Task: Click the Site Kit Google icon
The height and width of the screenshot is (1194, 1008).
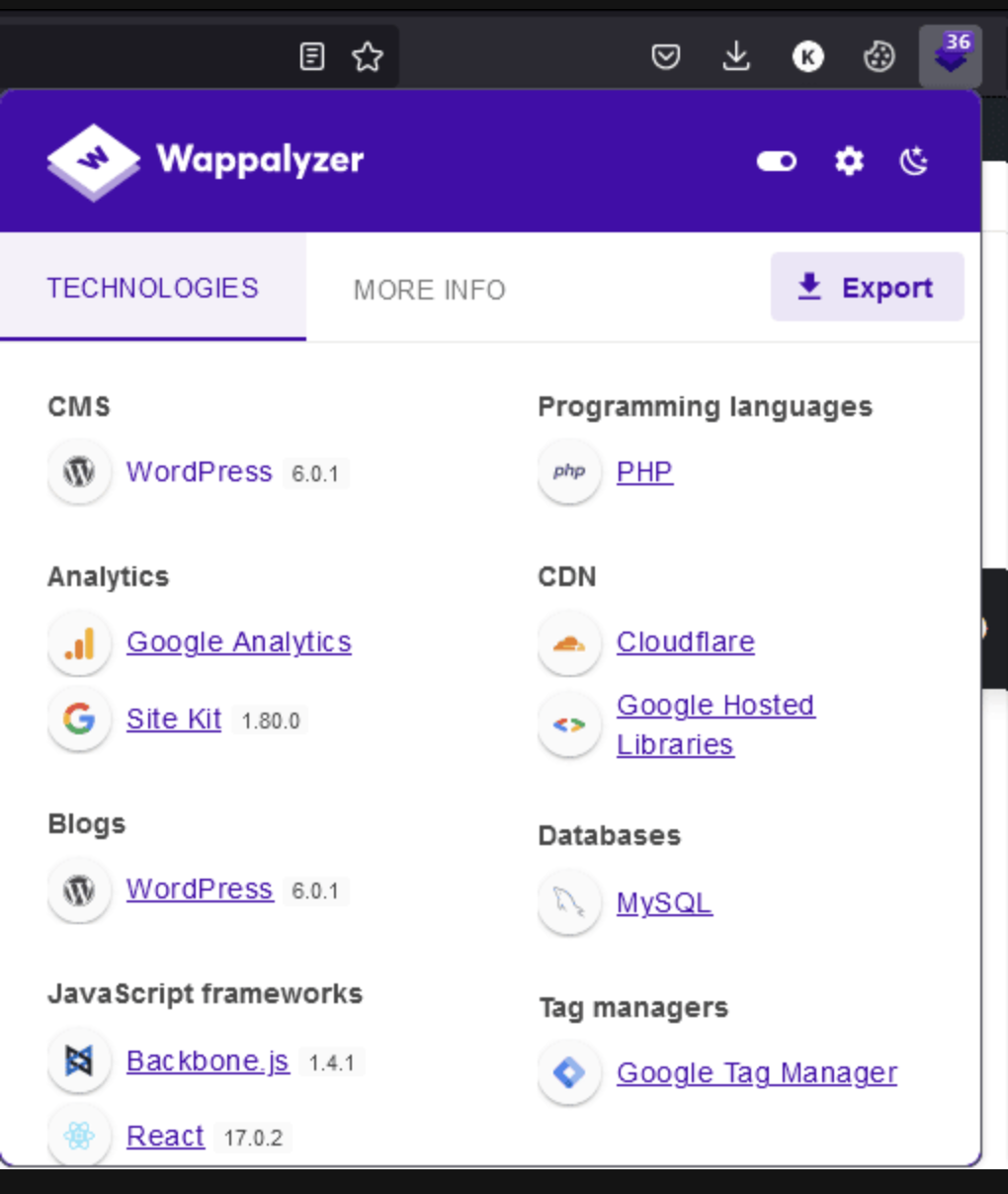Action: 79,719
